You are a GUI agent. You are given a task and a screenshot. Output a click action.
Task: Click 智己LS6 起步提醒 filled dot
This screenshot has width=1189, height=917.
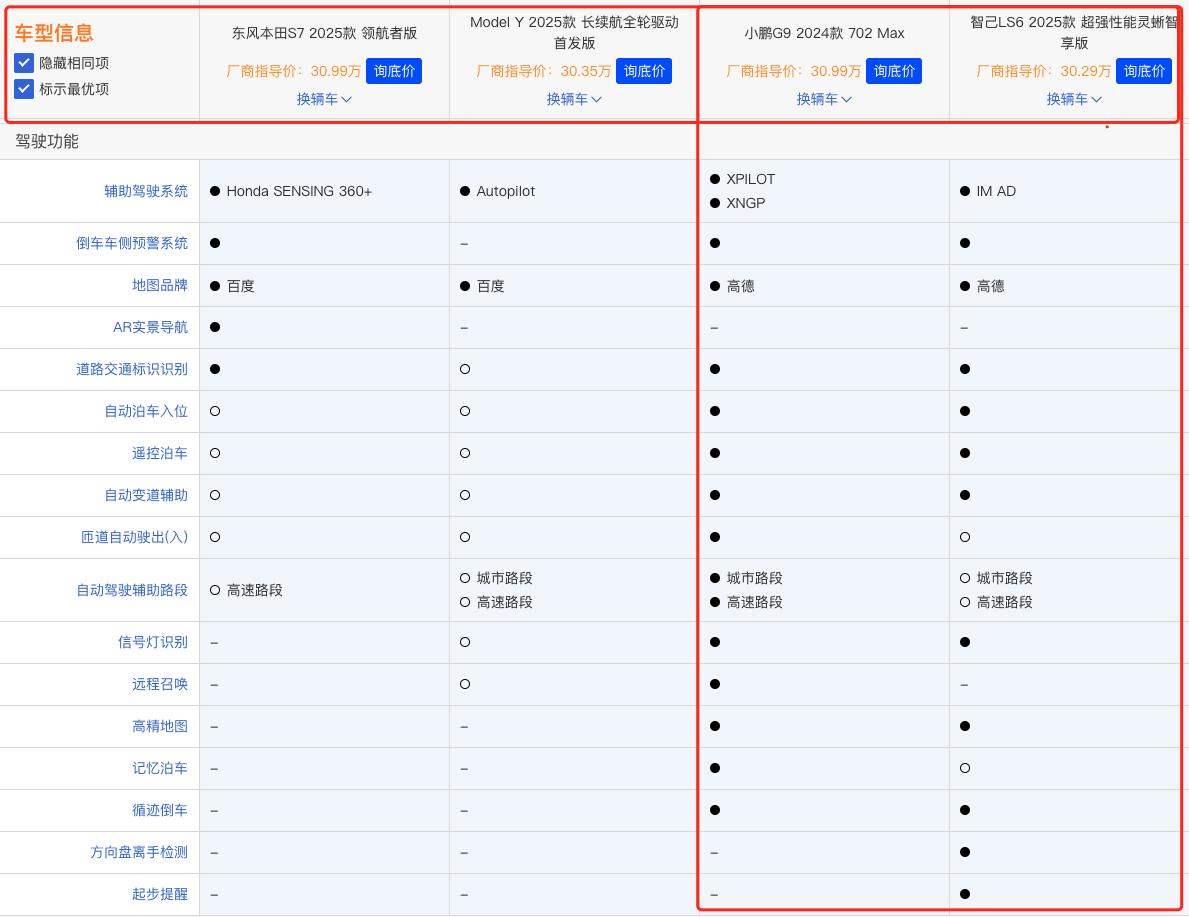click(965, 894)
